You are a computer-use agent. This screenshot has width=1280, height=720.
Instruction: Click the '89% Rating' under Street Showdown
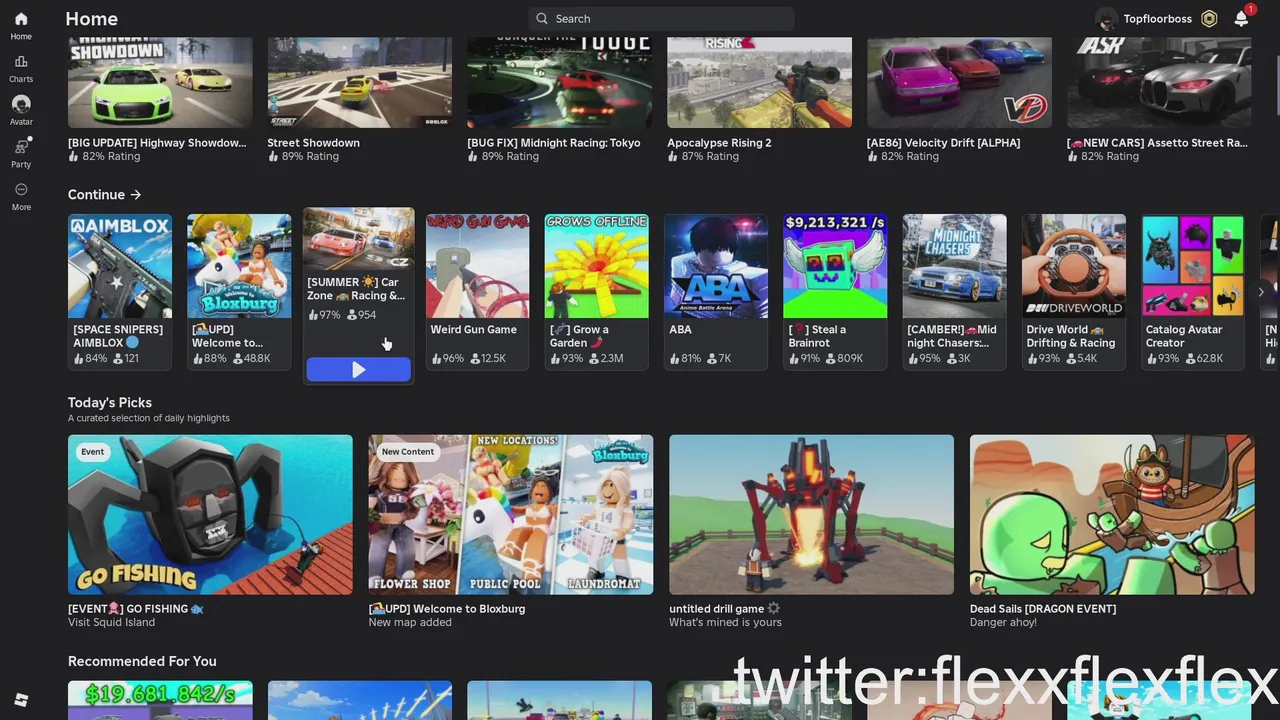tap(310, 156)
